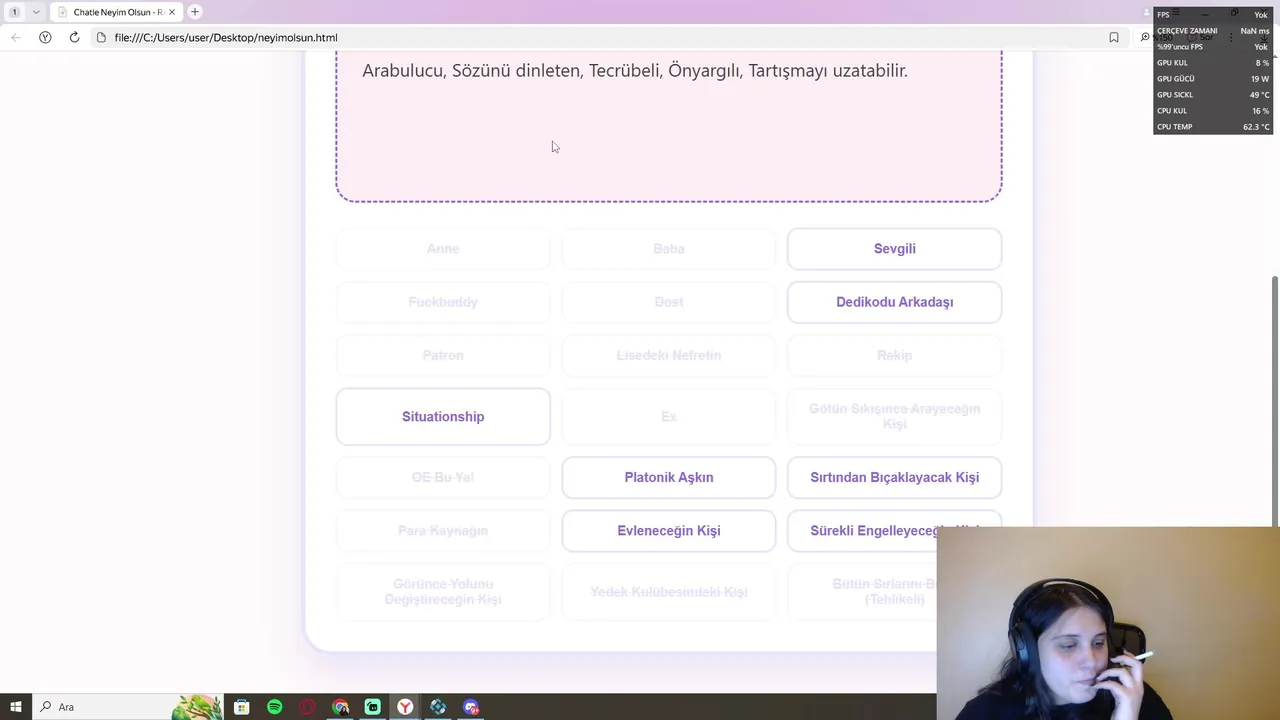Click the bird illustration in the taskbar search

pos(197,707)
